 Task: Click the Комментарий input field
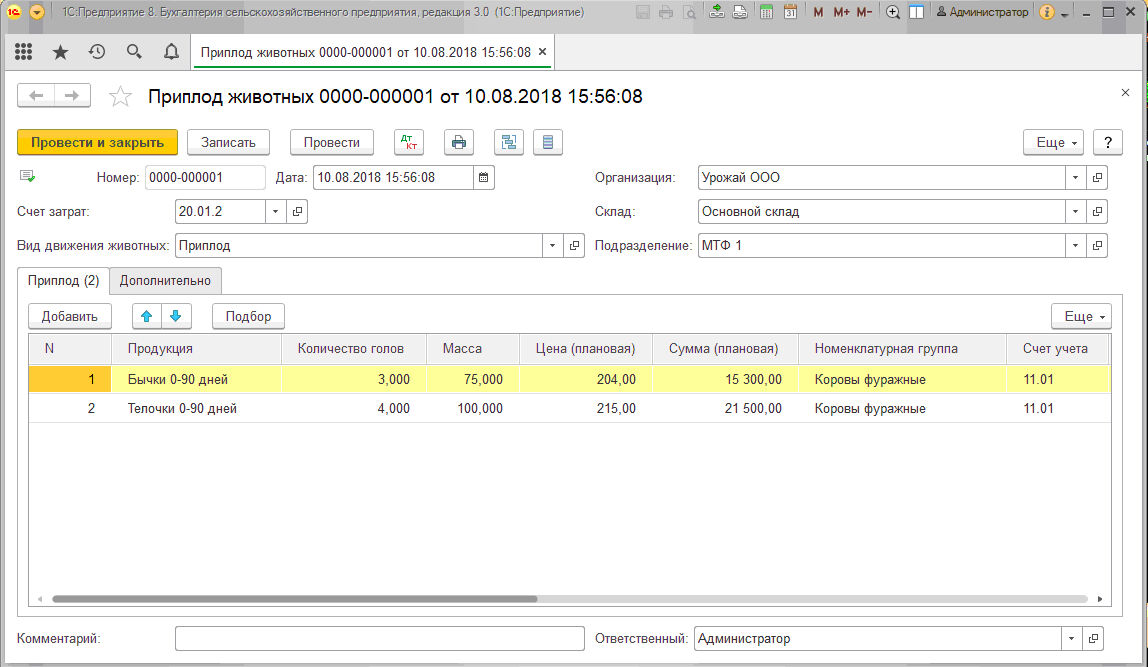tap(379, 638)
